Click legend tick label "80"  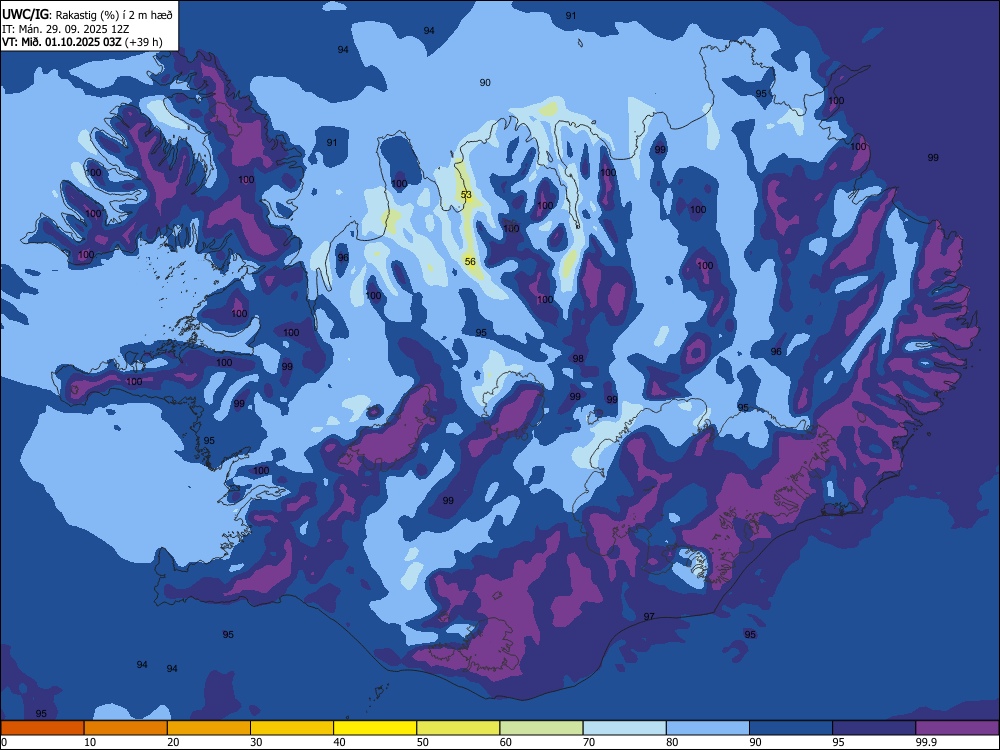672,742
